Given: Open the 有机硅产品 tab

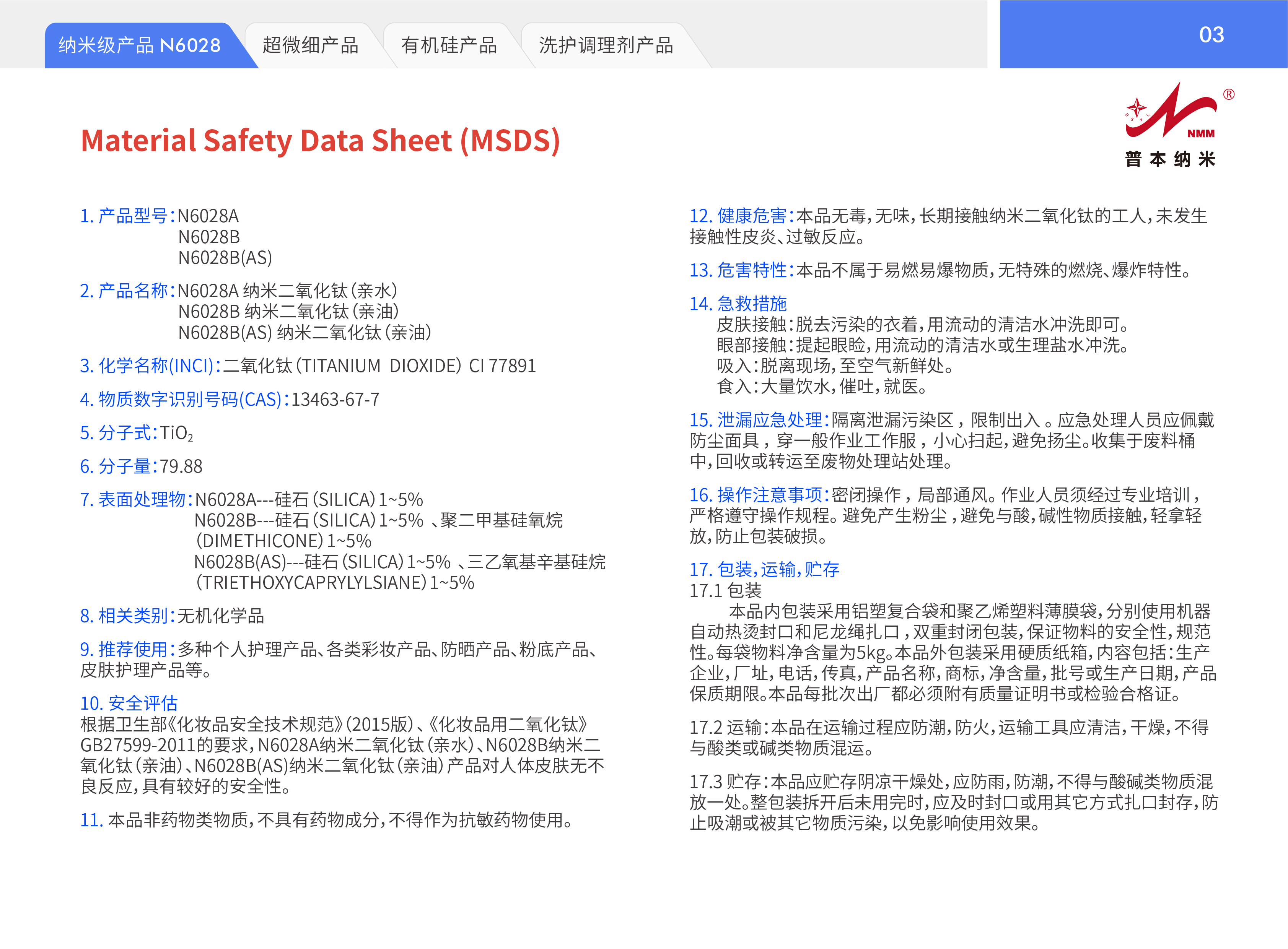Looking at the screenshot, I should click(x=449, y=45).
